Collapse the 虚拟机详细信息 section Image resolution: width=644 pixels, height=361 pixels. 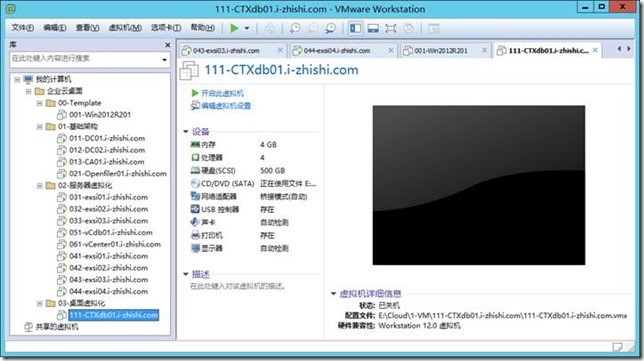tap(334, 293)
